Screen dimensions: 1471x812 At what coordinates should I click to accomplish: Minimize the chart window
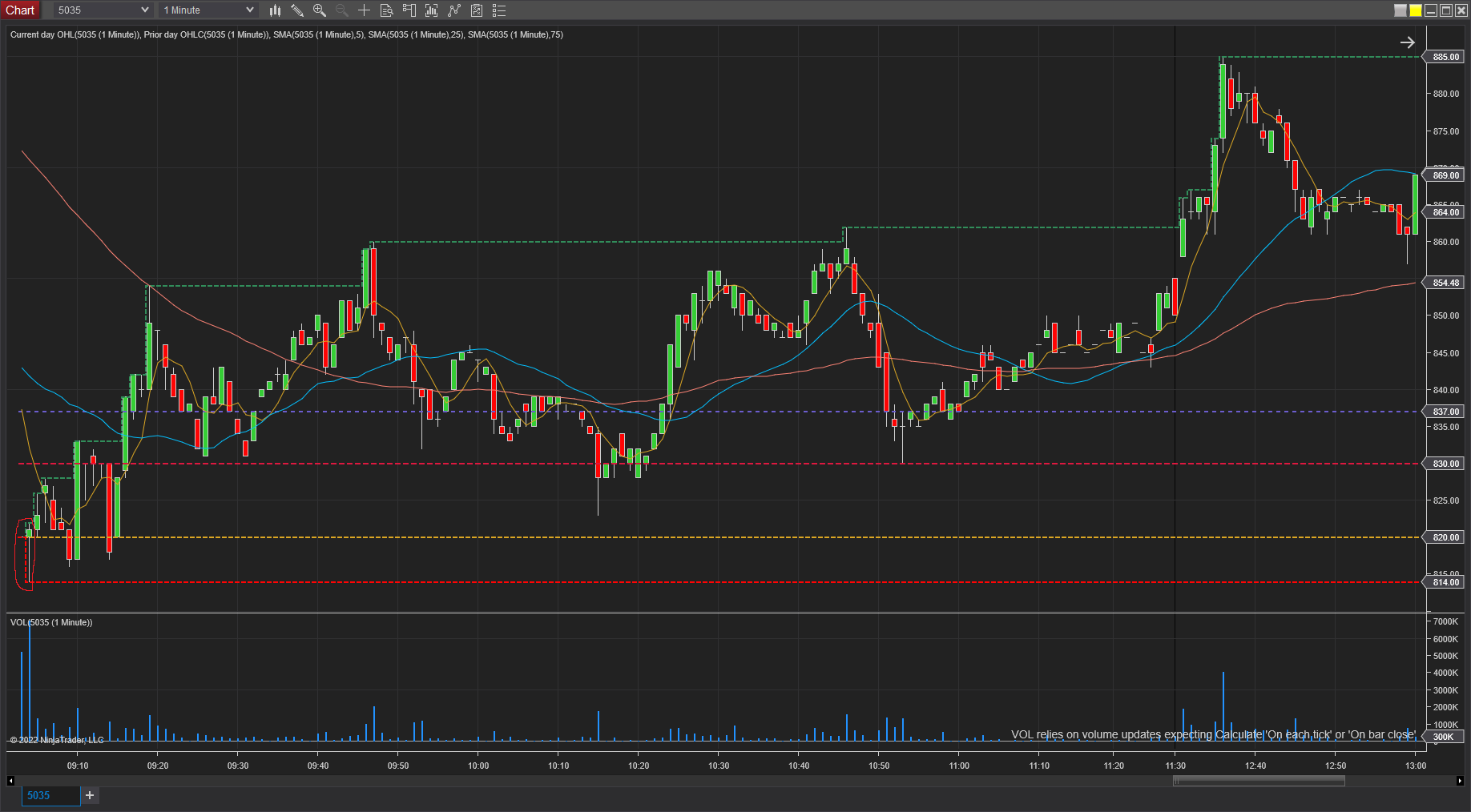(x=1431, y=10)
